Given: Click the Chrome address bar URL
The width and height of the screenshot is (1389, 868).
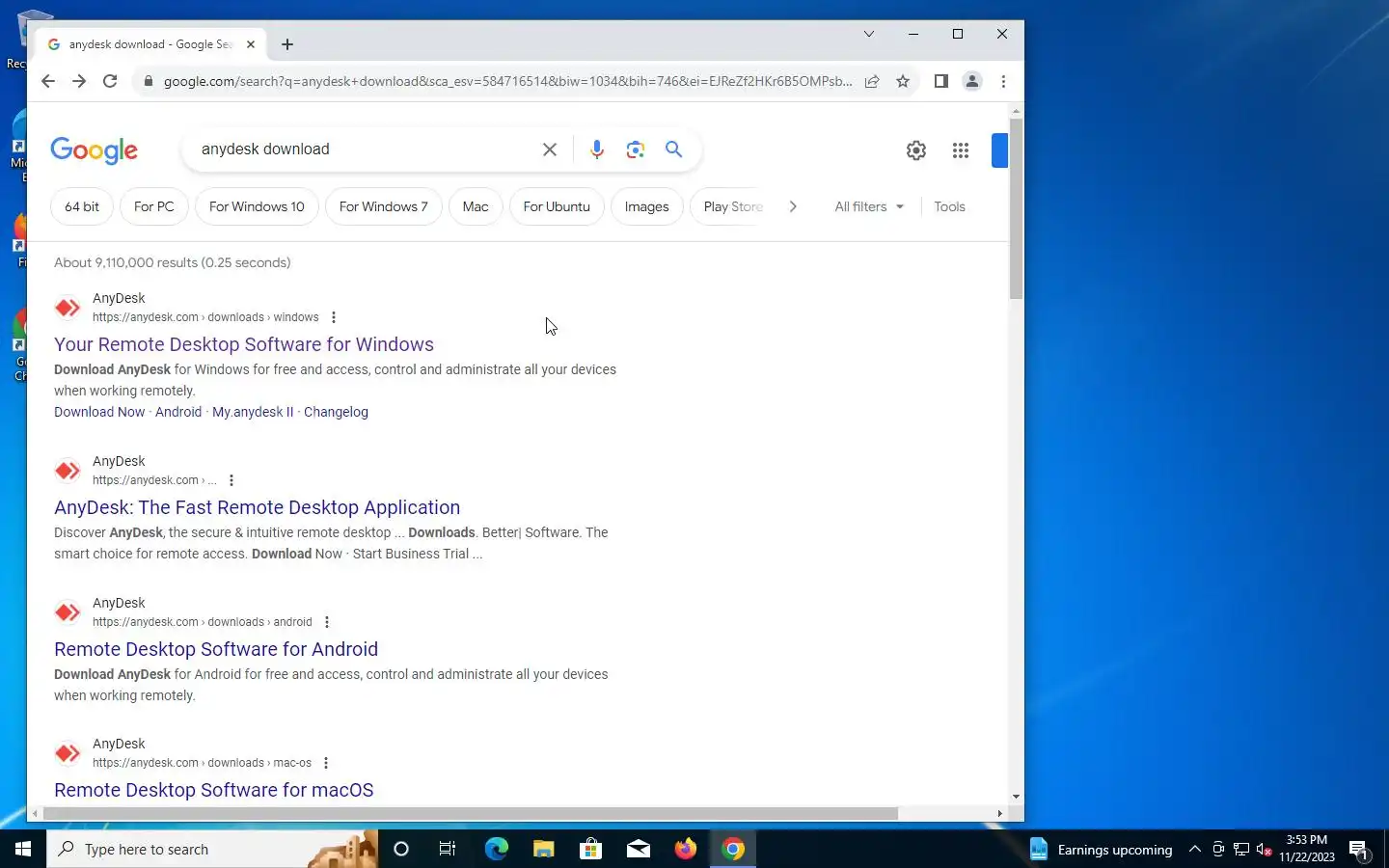Looking at the screenshot, I should [x=507, y=81].
